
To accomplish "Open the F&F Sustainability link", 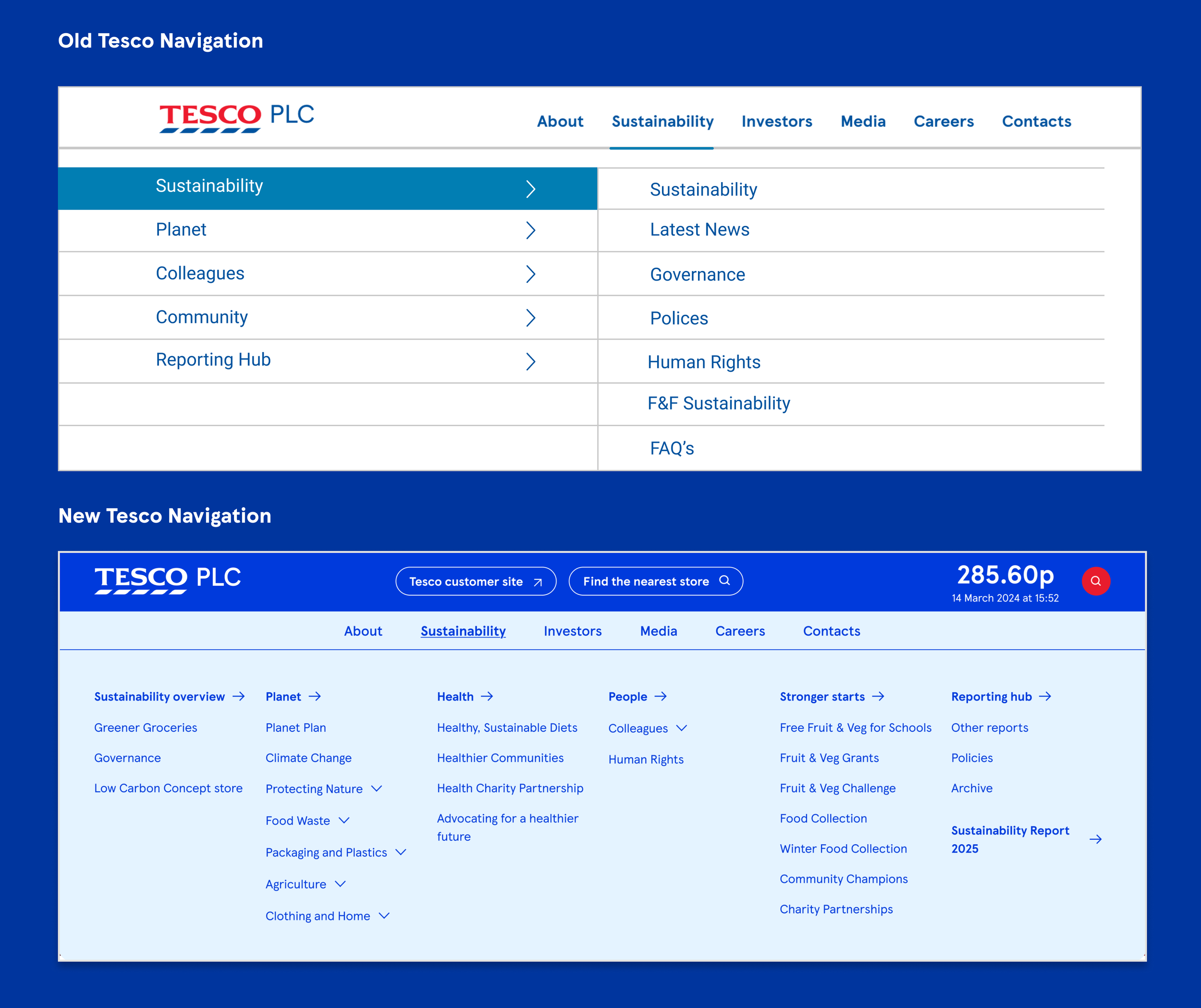I will pyautogui.click(x=719, y=403).
